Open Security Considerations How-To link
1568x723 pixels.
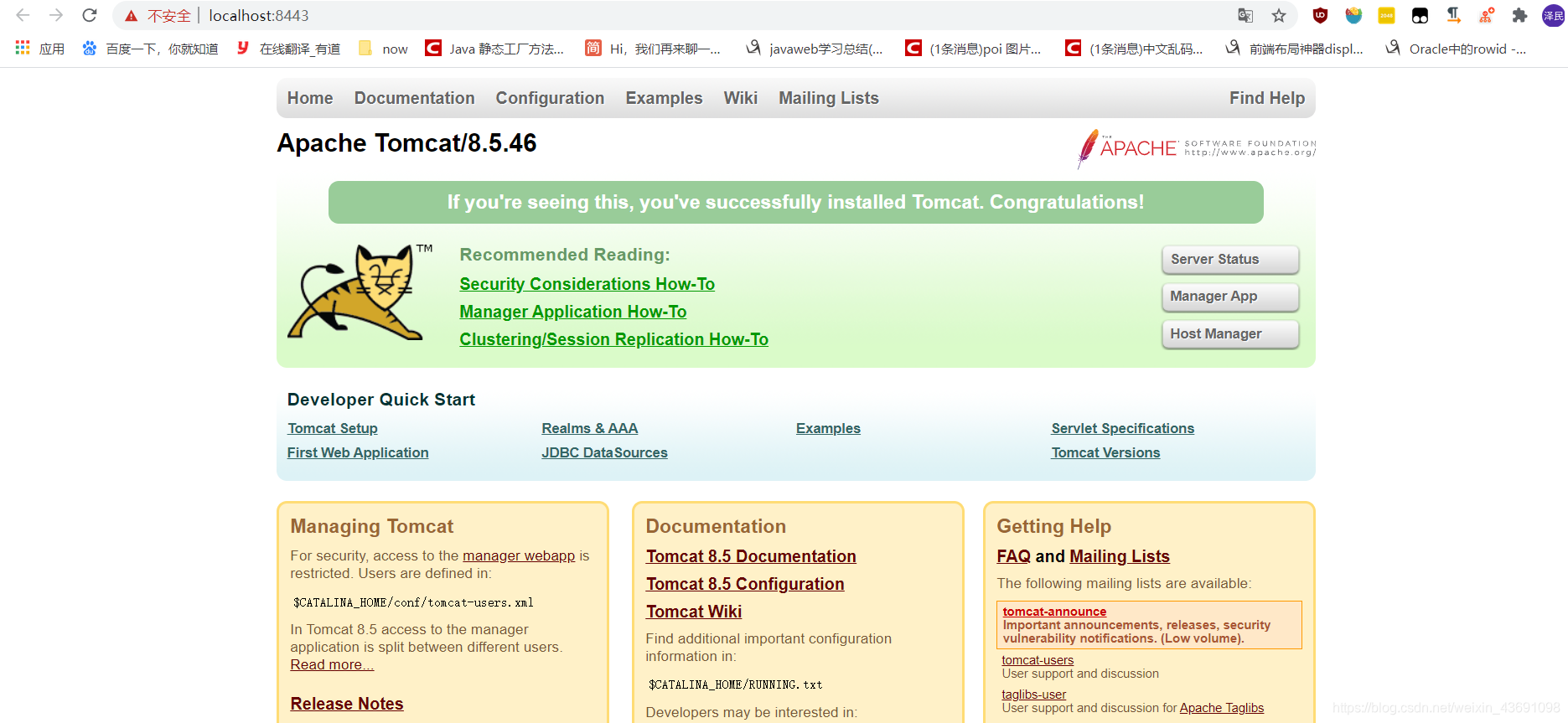587,284
